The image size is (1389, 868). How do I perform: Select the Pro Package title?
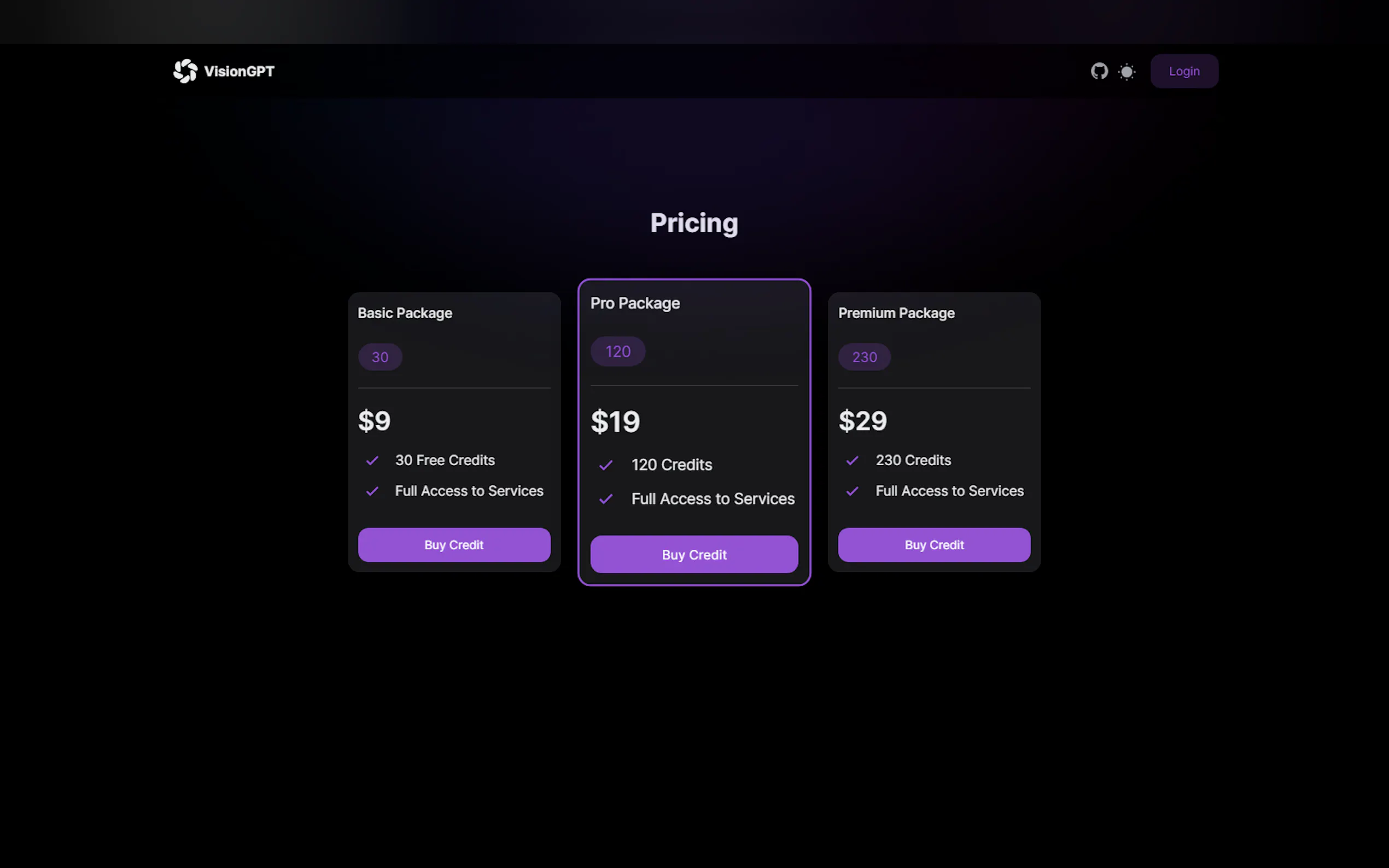click(635, 303)
